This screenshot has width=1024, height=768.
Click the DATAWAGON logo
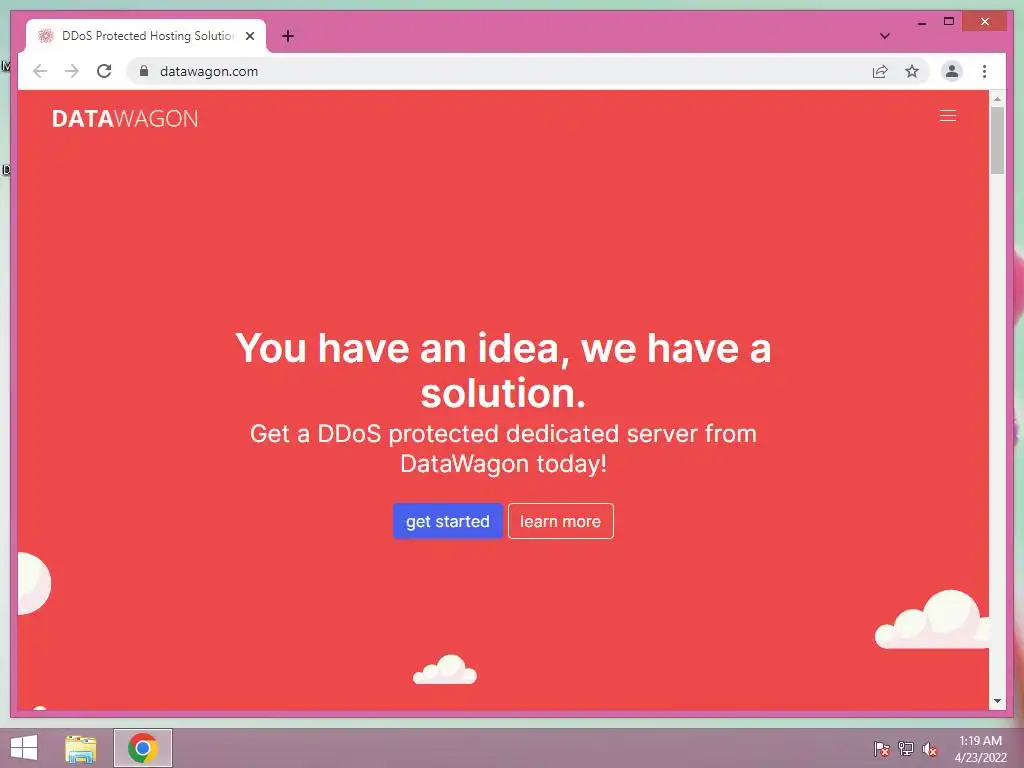click(125, 118)
